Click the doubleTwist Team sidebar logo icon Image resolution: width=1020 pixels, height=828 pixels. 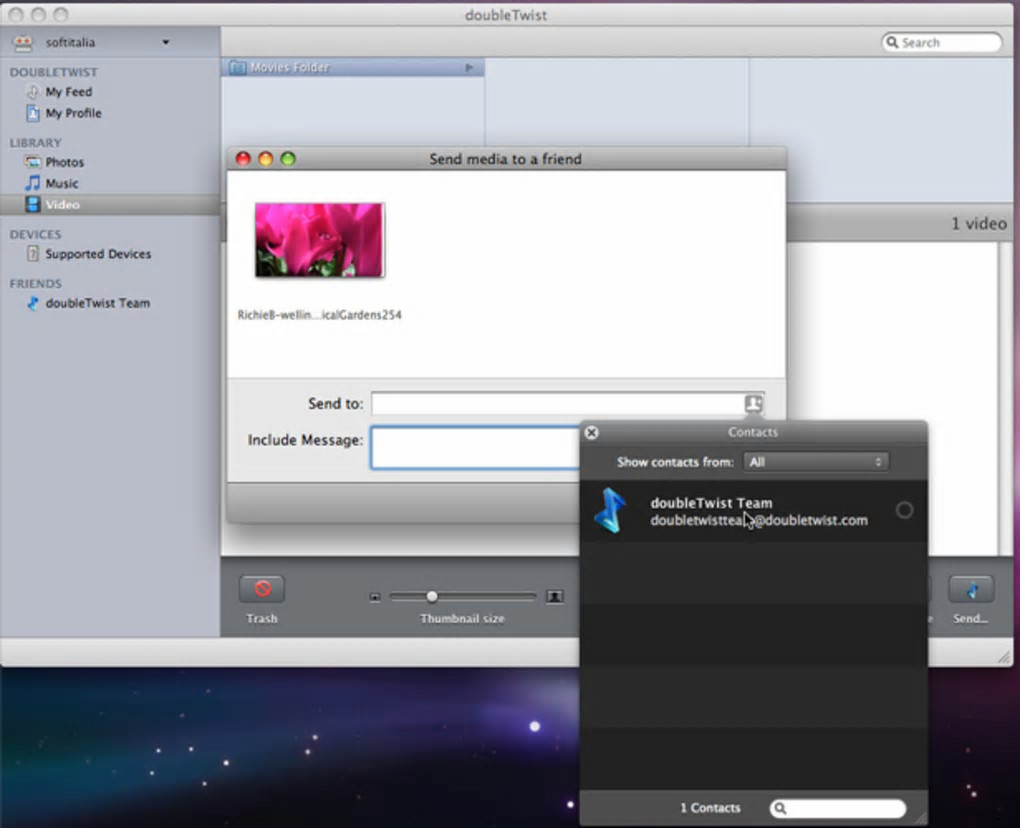(x=33, y=303)
